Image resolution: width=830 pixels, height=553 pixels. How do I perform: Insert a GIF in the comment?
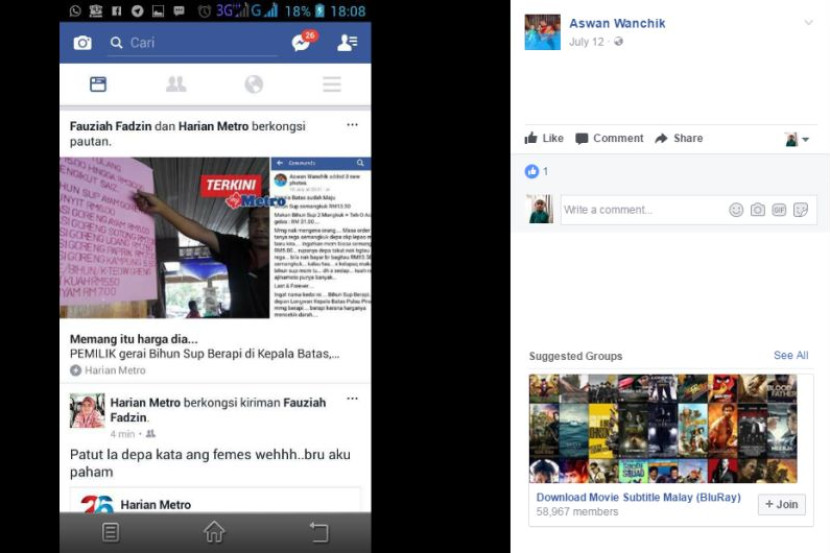[x=779, y=210]
